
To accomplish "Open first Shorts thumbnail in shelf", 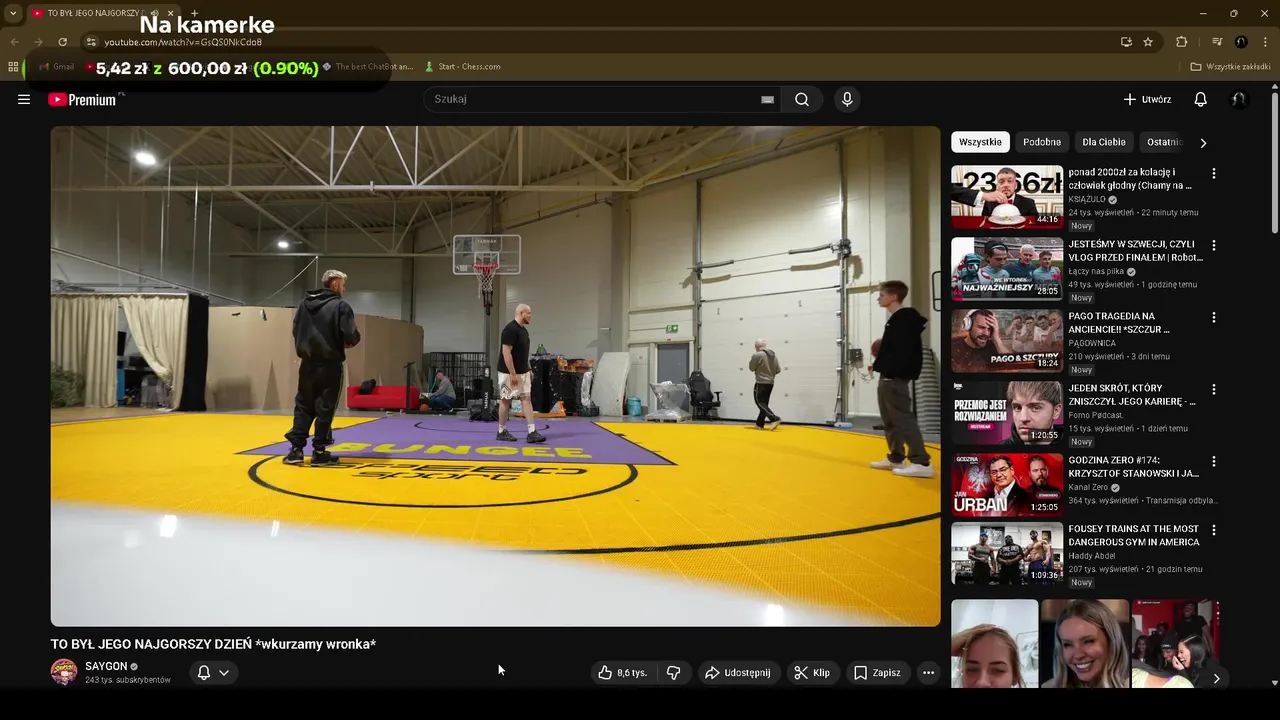I will pyautogui.click(x=994, y=644).
